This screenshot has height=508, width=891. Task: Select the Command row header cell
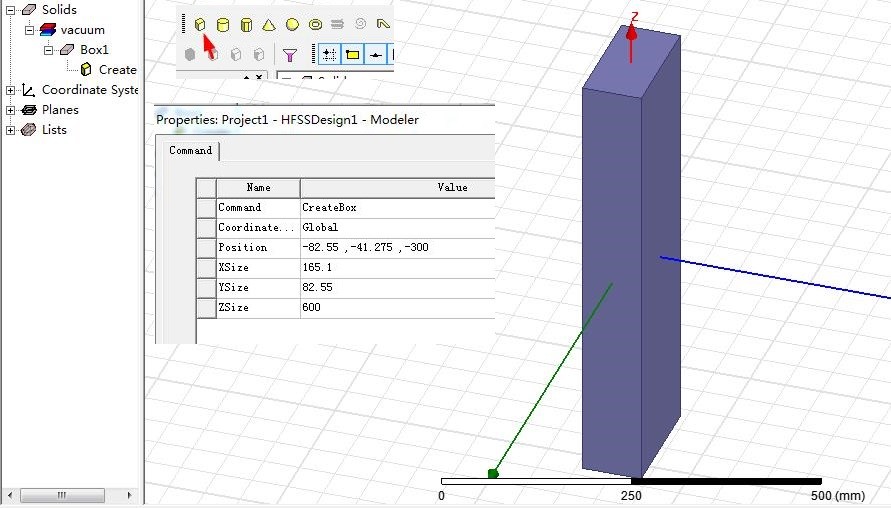tap(206, 207)
